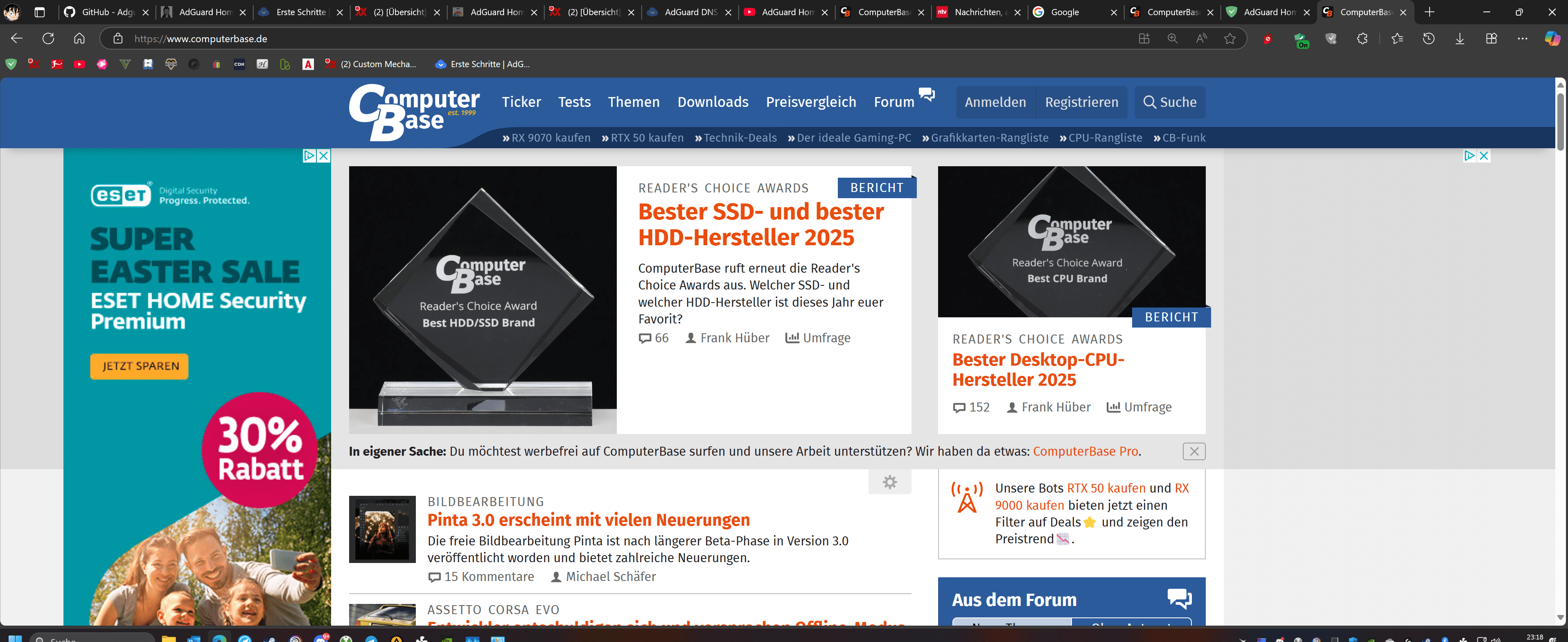Open the Favorites list
Viewport: 1568px width, 642px height.
pos(1397,38)
